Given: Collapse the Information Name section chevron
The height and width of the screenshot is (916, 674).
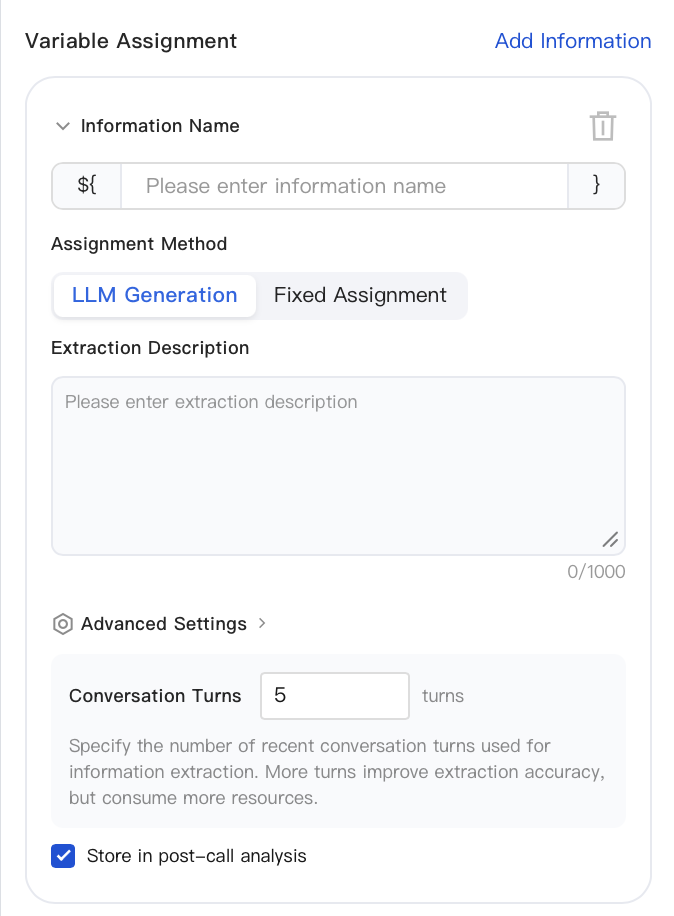Looking at the screenshot, I should tap(62, 126).
